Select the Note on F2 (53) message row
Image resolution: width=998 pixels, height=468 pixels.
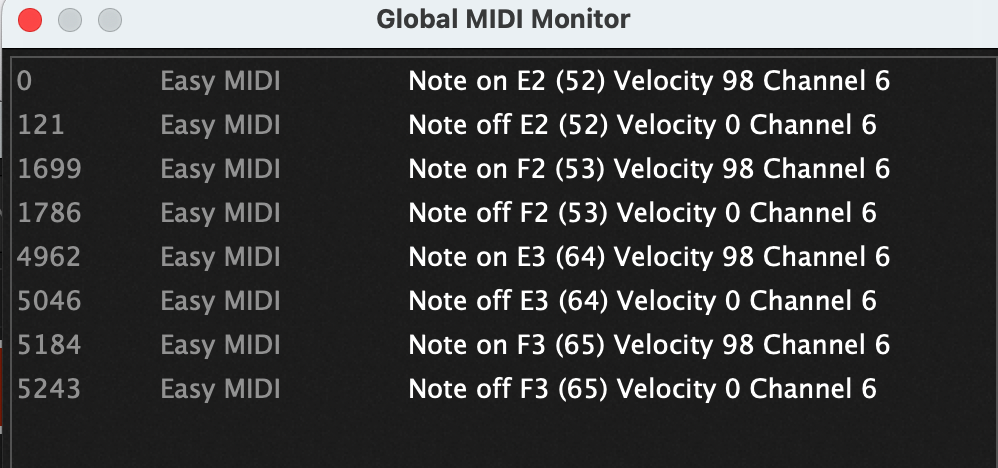[504, 169]
